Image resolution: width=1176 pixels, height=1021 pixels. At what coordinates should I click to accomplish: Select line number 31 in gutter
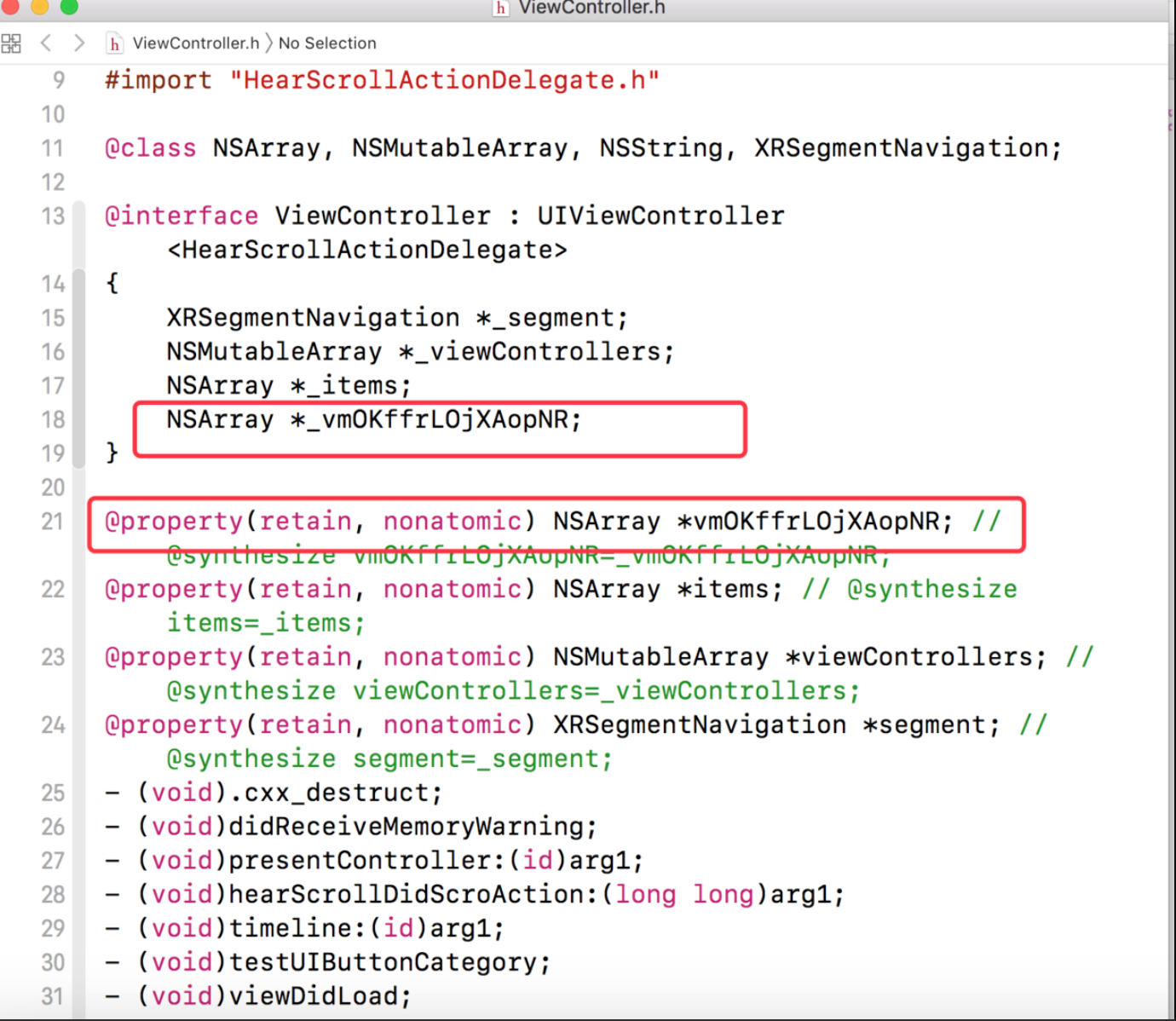point(53,996)
